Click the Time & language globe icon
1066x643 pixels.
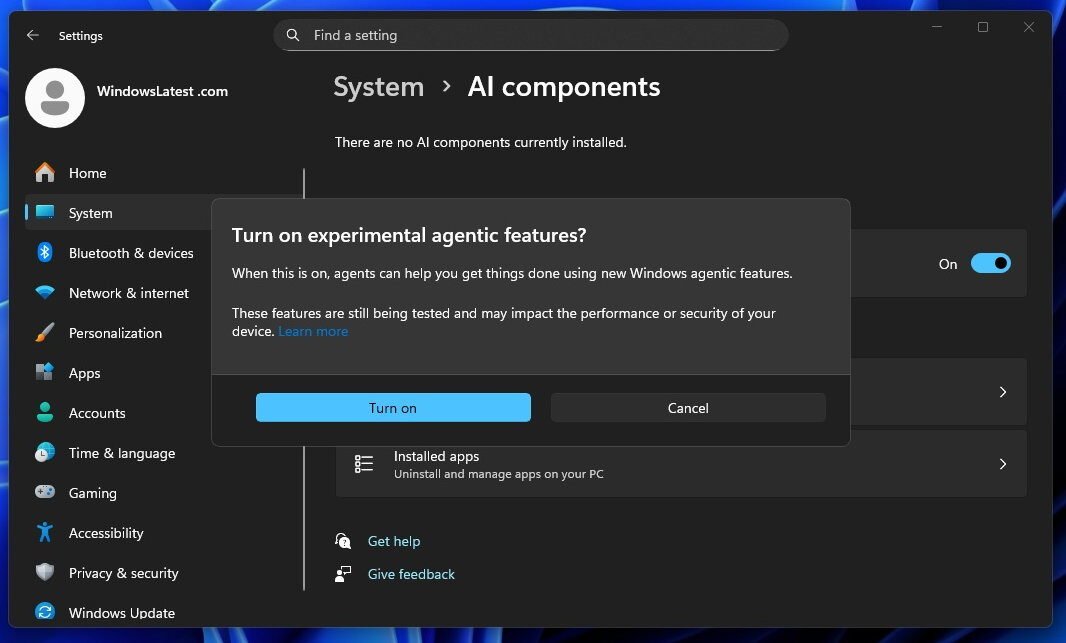pos(45,453)
